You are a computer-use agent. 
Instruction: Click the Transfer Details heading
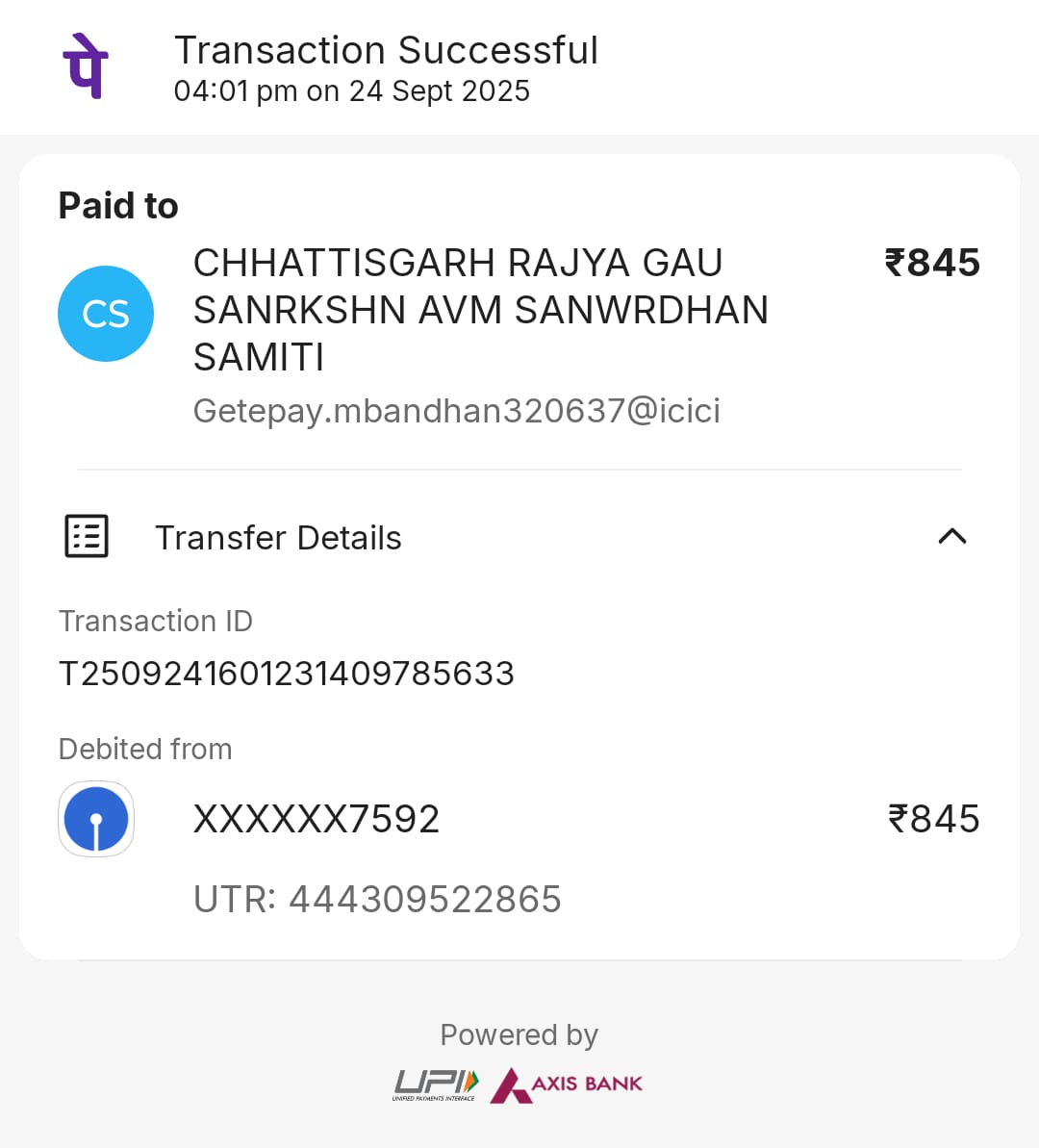(x=278, y=538)
